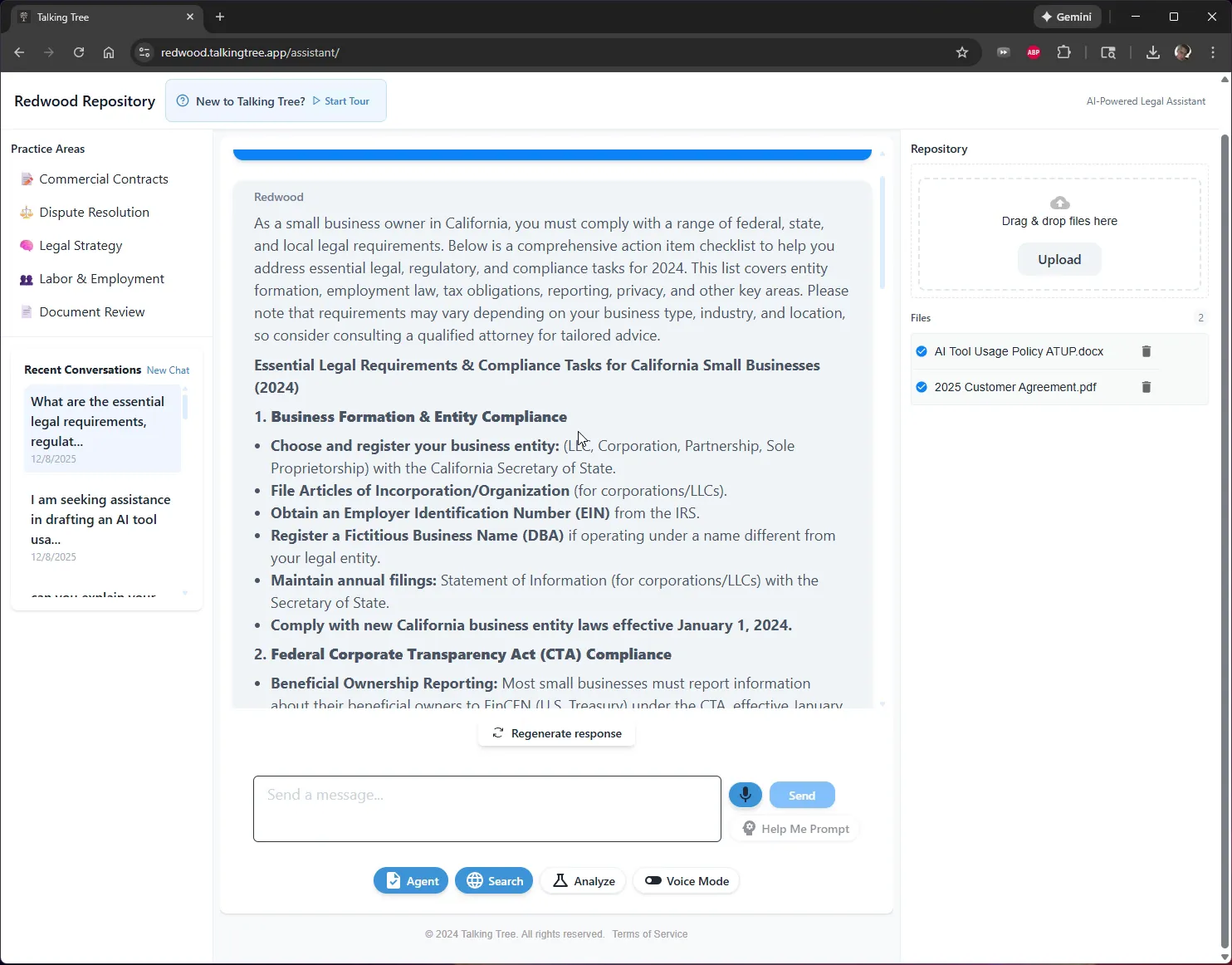Click the Send button
The height and width of the screenshot is (965, 1232).
click(x=802, y=795)
